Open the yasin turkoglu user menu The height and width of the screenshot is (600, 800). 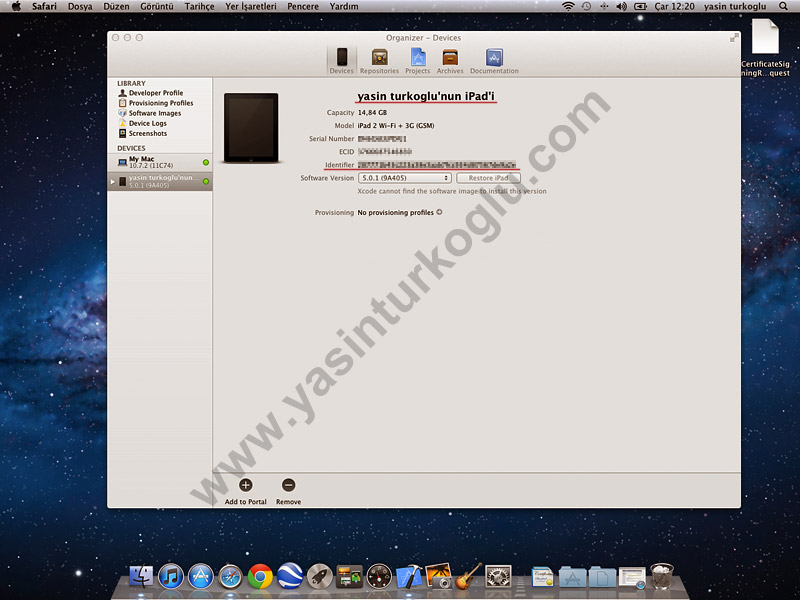click(x=735, y=6)
